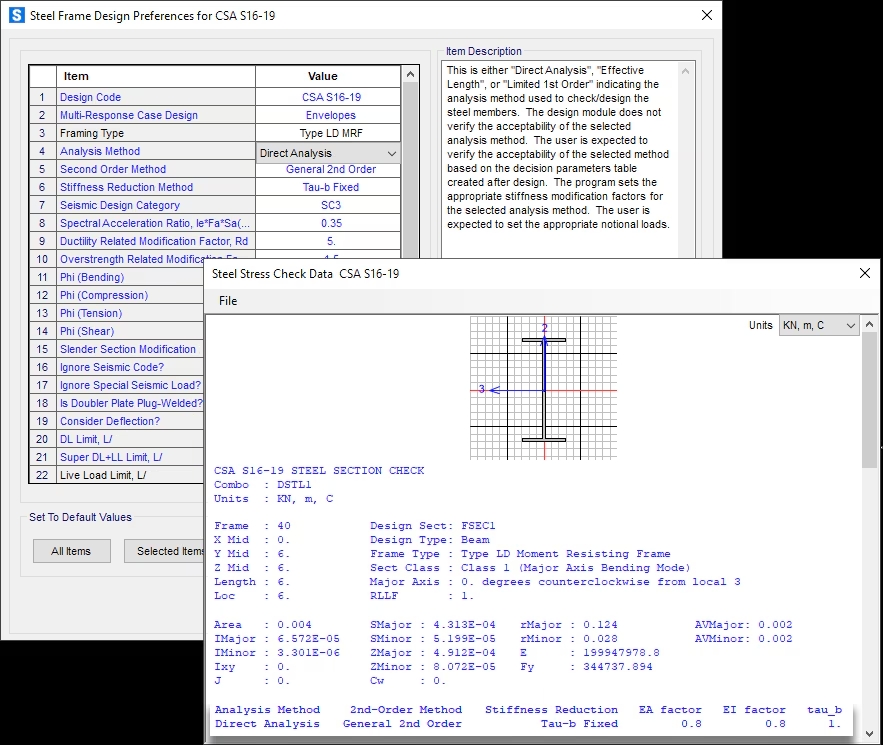Click the Second Order Method value
The height and width of the screenshot is (745, 883).
click(330, 170)
